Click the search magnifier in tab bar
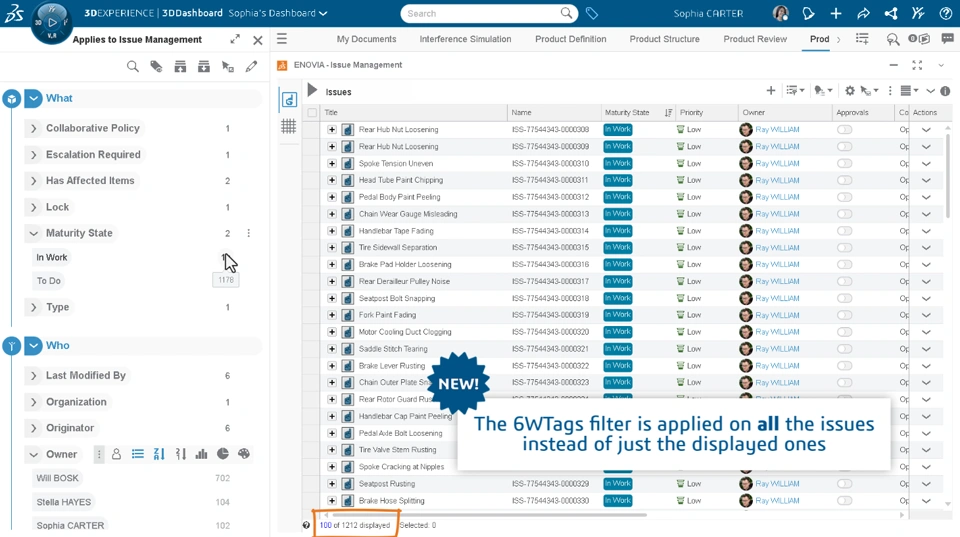This screenshot has height=537, width=960. 893,39
